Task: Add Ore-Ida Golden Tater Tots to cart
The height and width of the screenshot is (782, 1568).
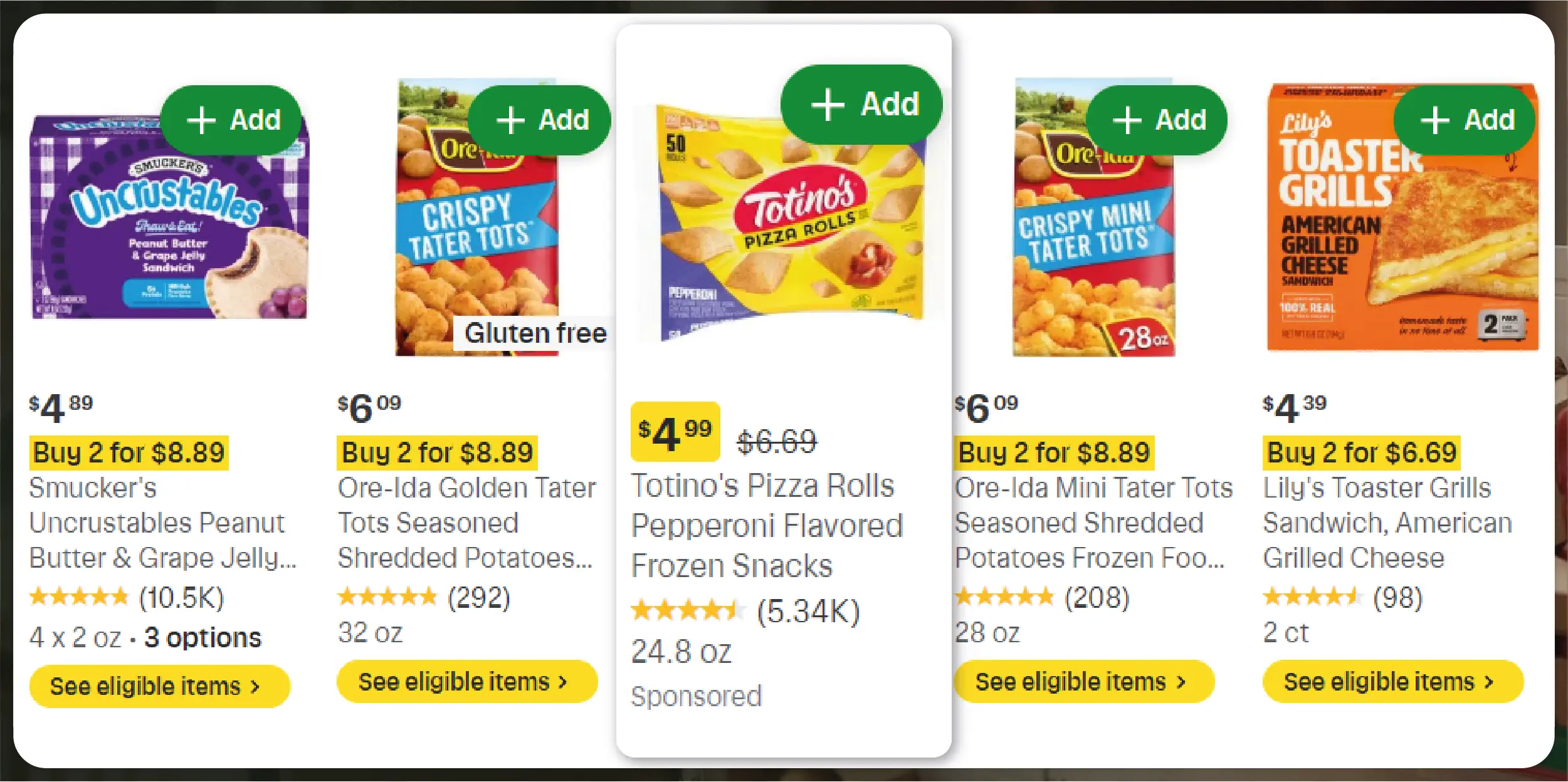Action: [x=540, y=120]
